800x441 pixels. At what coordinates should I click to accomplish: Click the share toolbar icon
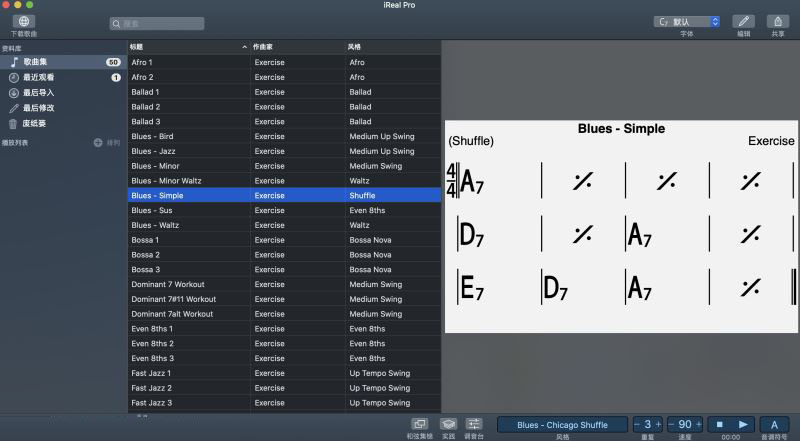778,21
